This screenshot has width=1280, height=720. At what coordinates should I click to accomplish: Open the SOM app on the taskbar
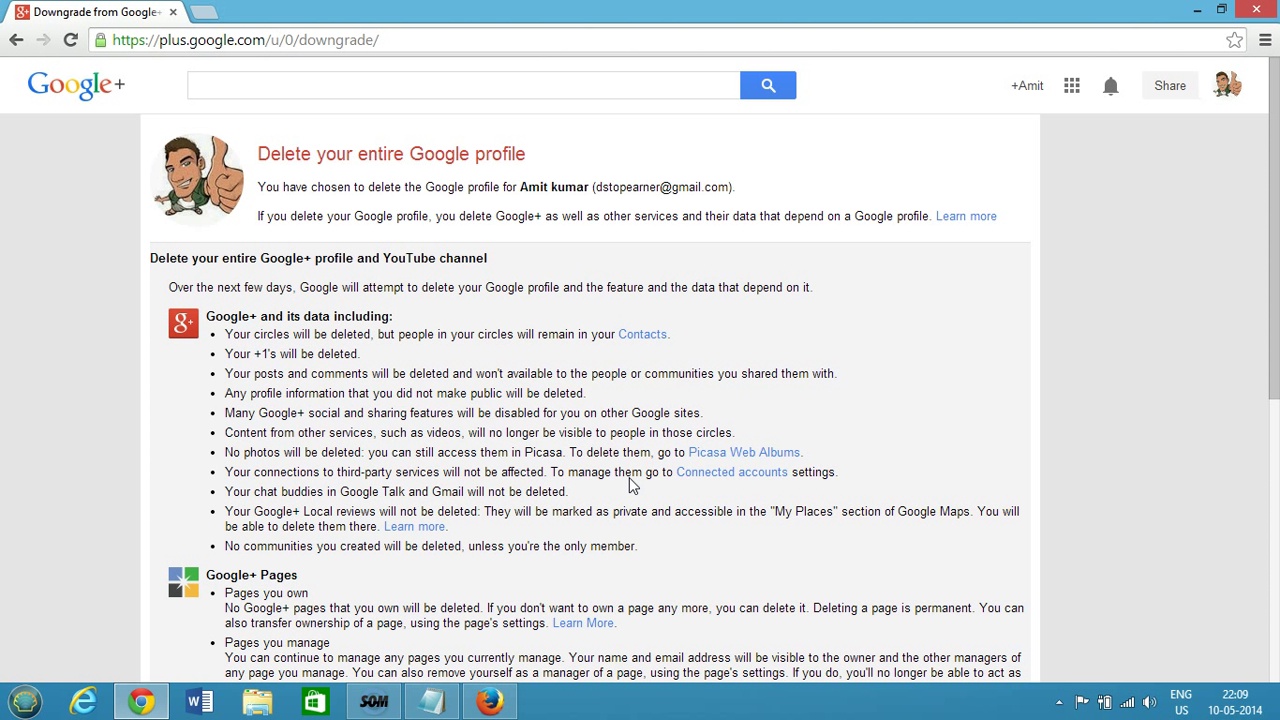[373, 702]
